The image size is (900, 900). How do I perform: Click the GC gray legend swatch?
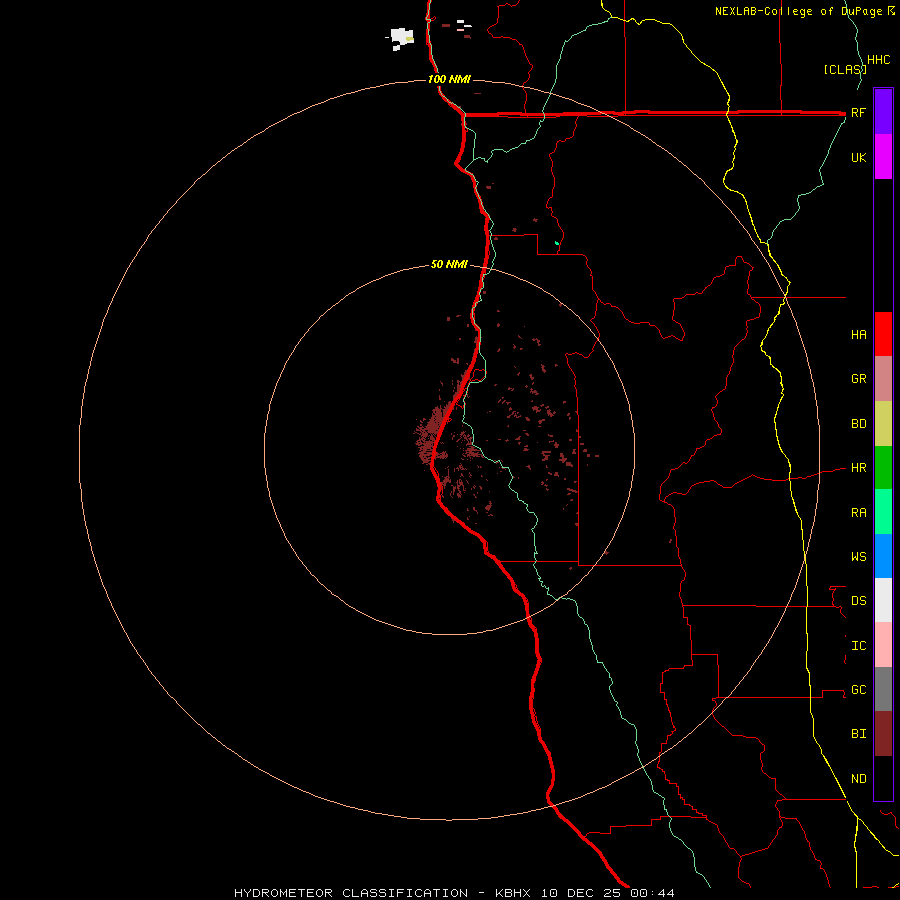(883, 689)
